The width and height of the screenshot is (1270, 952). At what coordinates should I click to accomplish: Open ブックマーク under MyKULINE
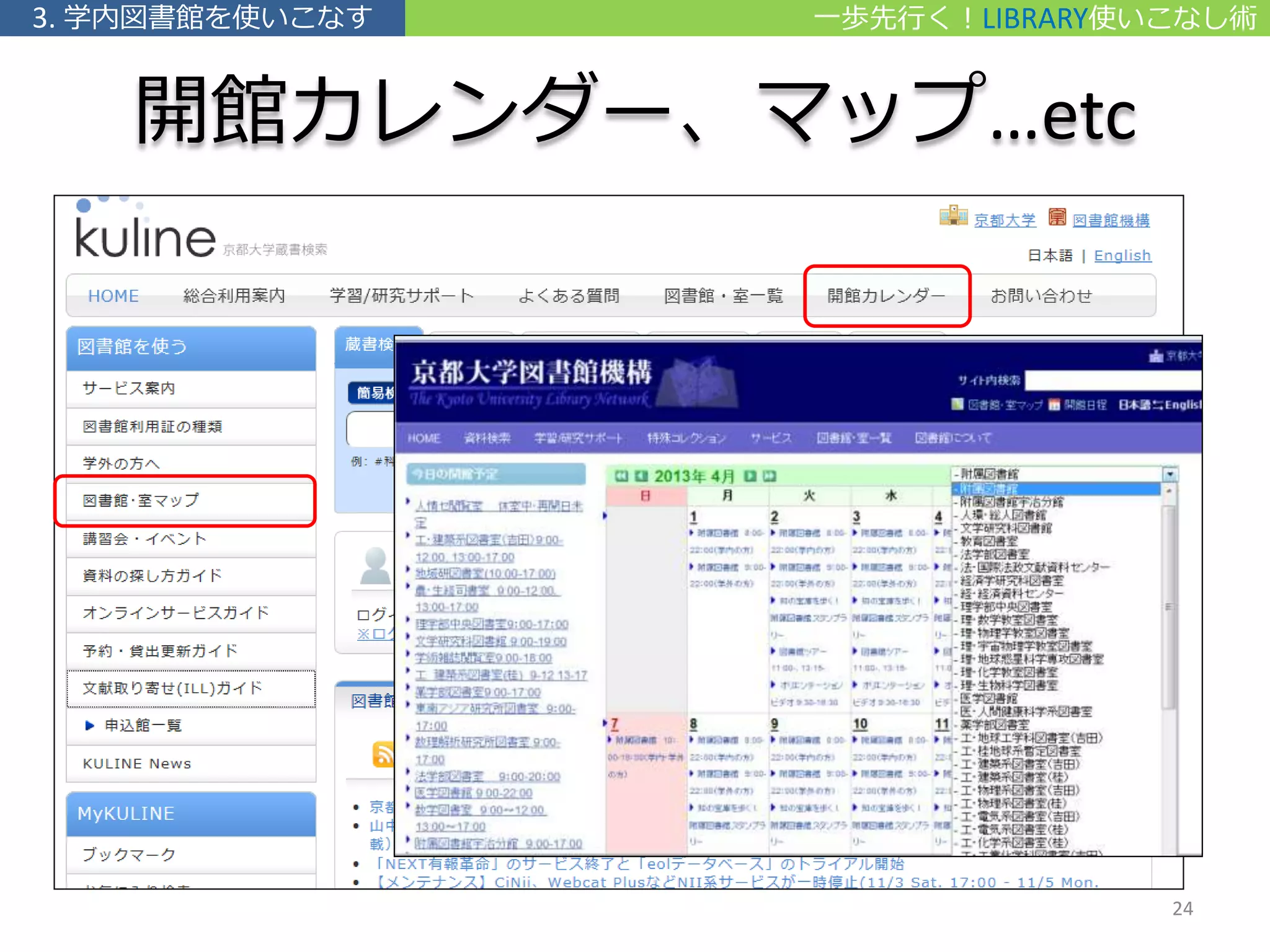(191, 855)
